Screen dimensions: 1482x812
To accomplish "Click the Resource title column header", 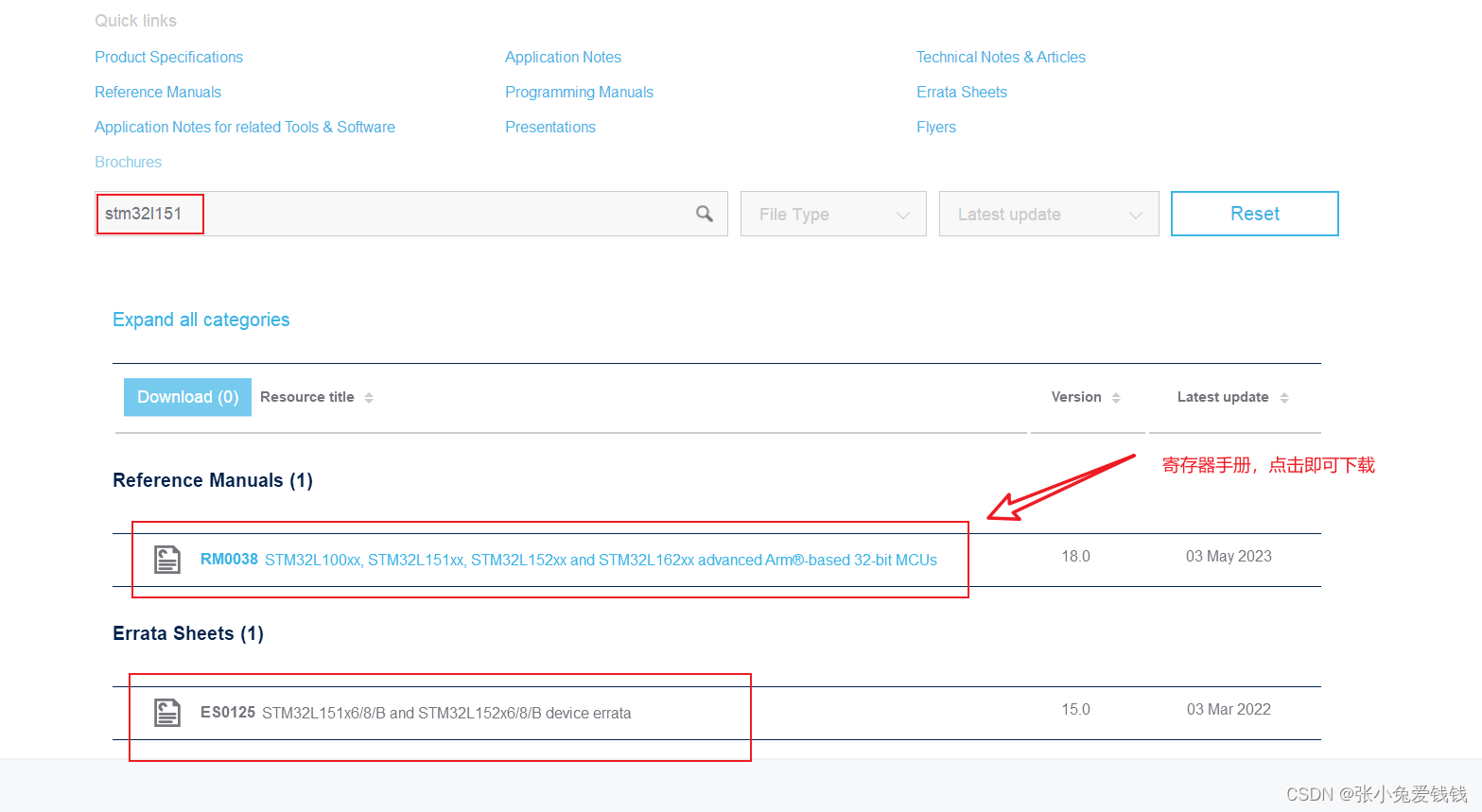I will (307, 397).
